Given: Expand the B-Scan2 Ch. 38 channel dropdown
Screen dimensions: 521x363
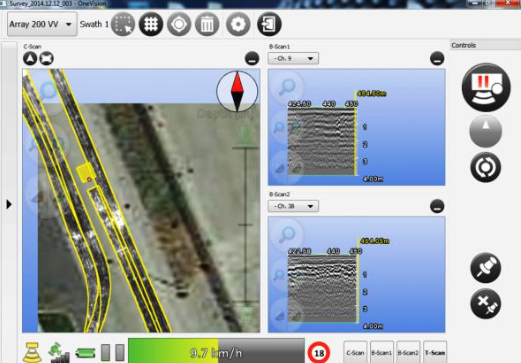Looking at the screenshot, I should click(x=293, y=206).
